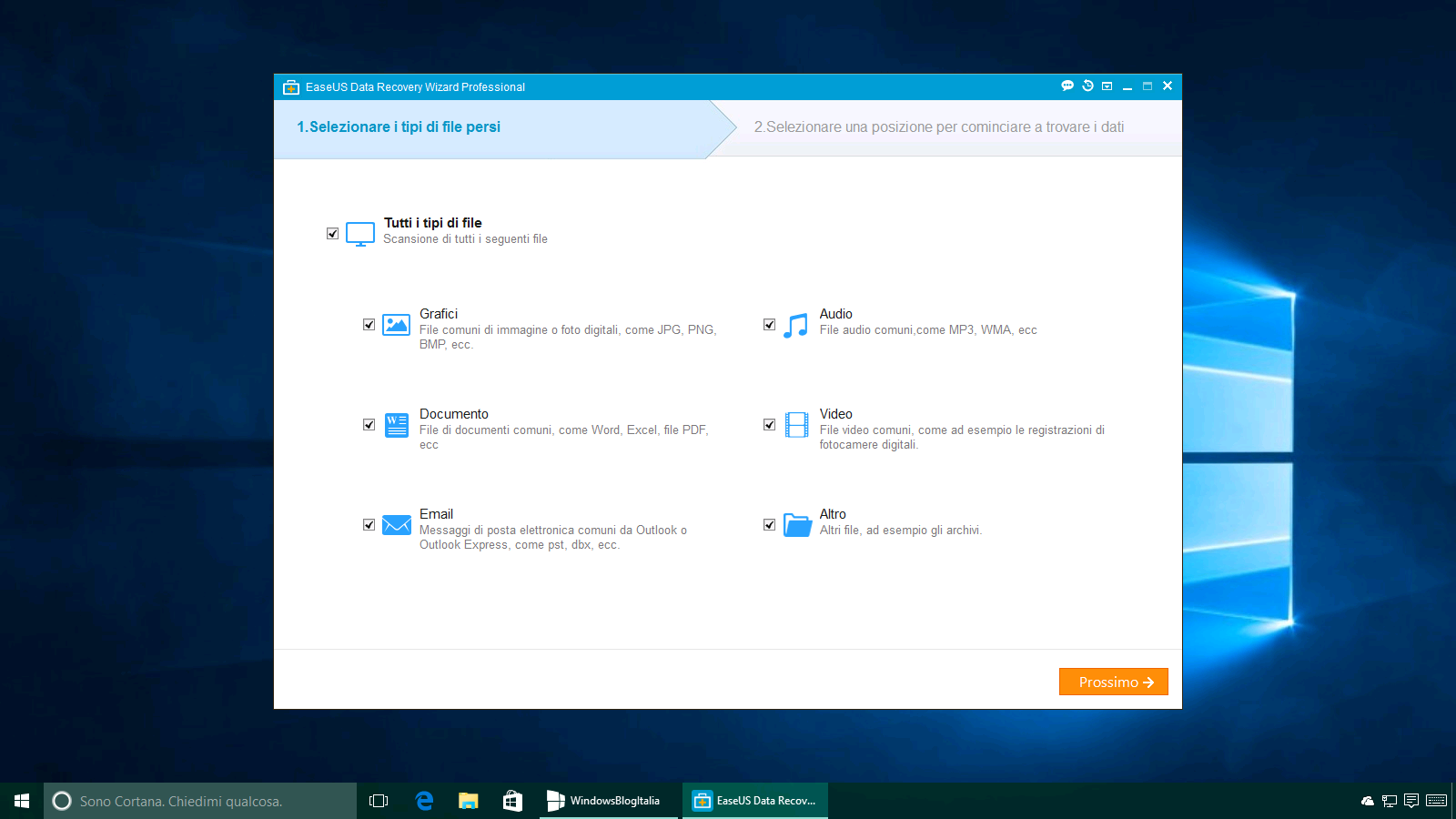Click the 'Video' label
The image size is (1456, 819).
pos(836,414)
